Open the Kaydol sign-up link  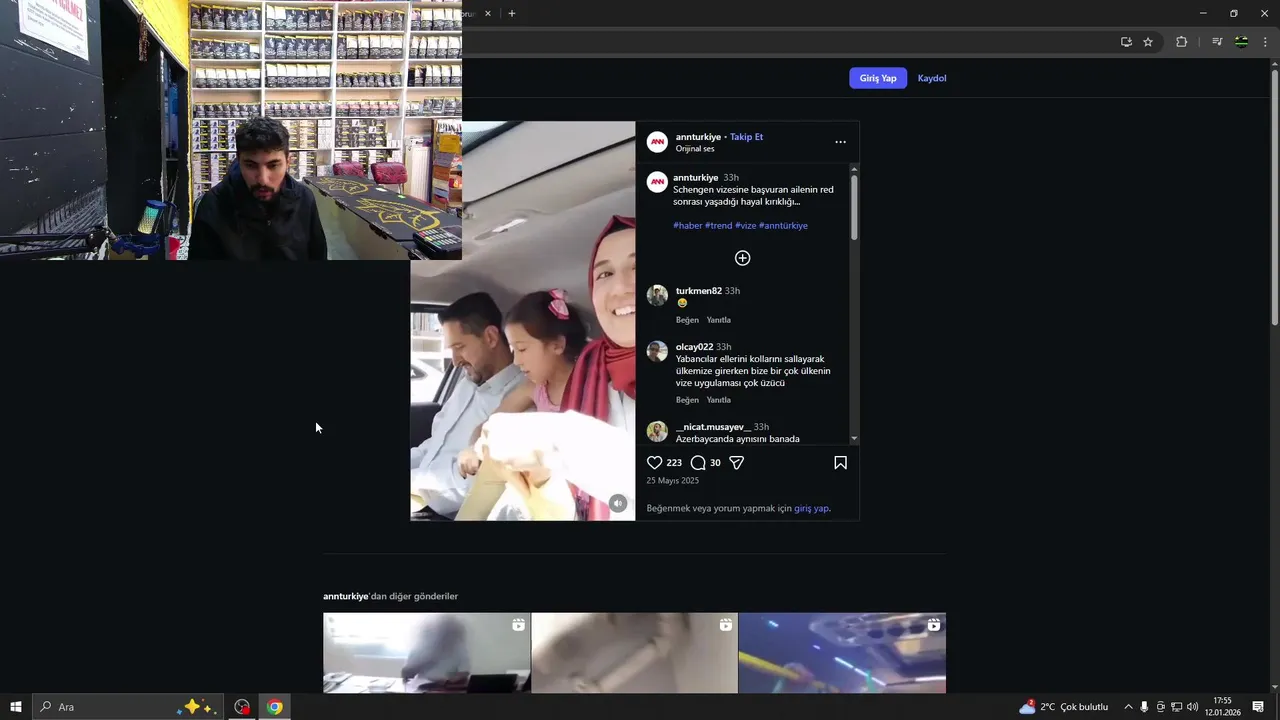pyautogui.click(x=932, y=78)
